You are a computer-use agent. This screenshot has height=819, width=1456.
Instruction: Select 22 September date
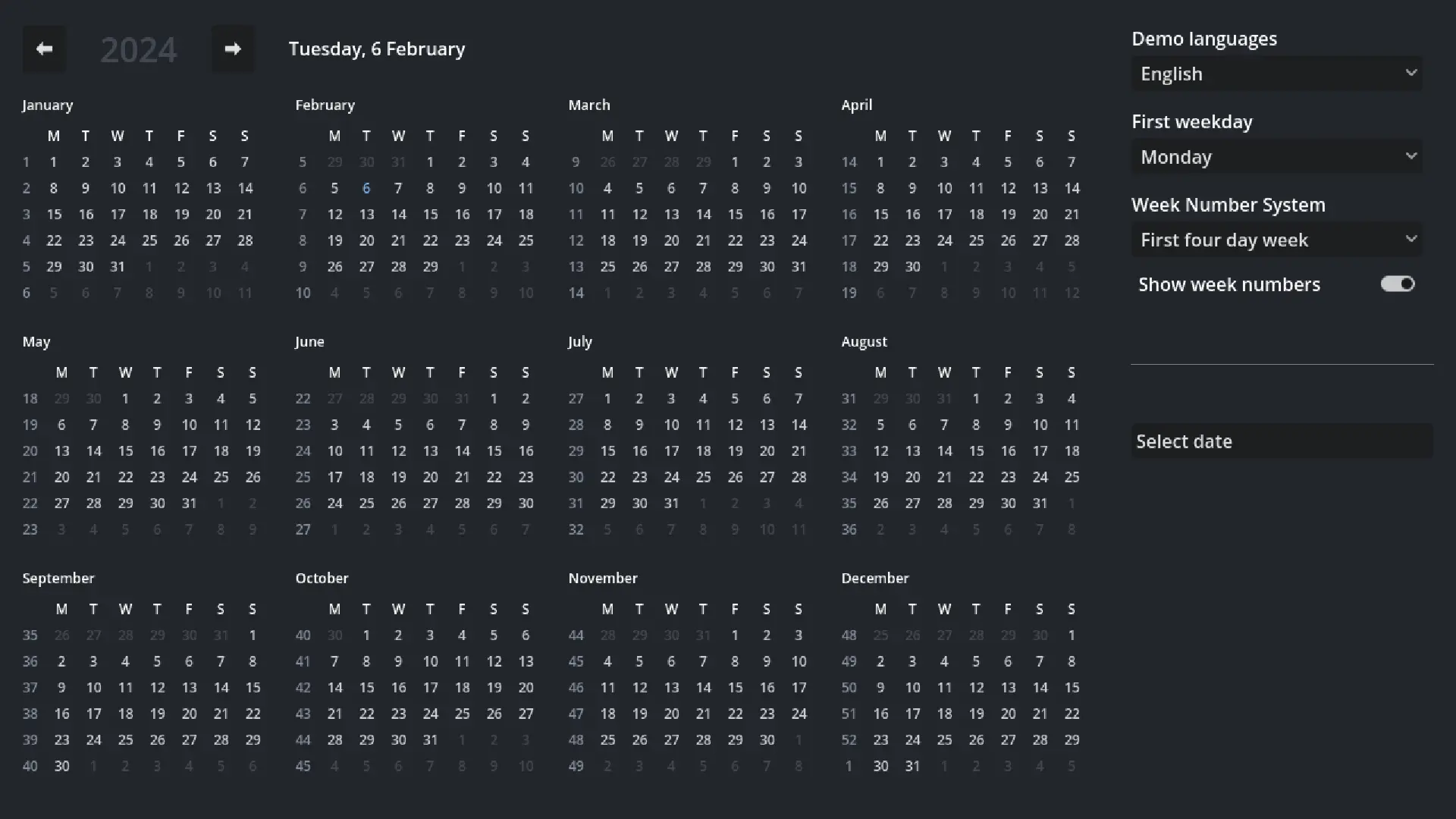coord(253,714)
